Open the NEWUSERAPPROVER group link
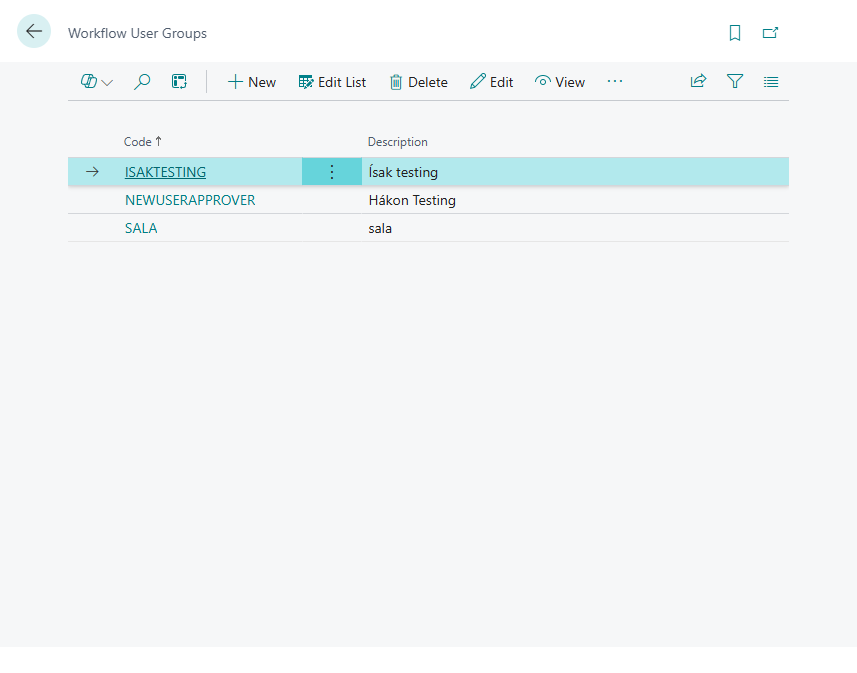The image size is (857, 673). [x=190, y=200]
